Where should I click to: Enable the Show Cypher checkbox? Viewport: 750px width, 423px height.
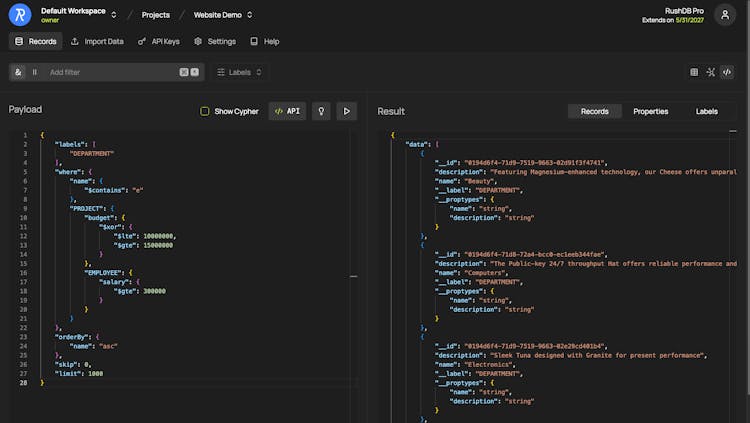(x=205, y=111)
